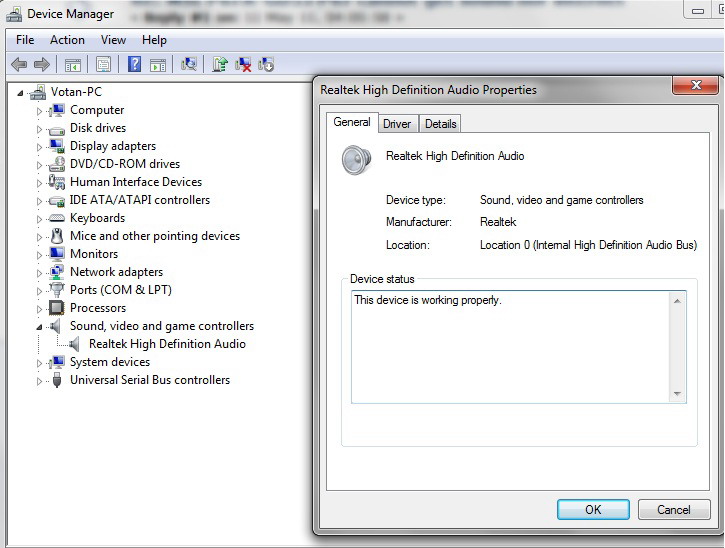
Task: Switch to the Driver tab
Action: (397, 124)
